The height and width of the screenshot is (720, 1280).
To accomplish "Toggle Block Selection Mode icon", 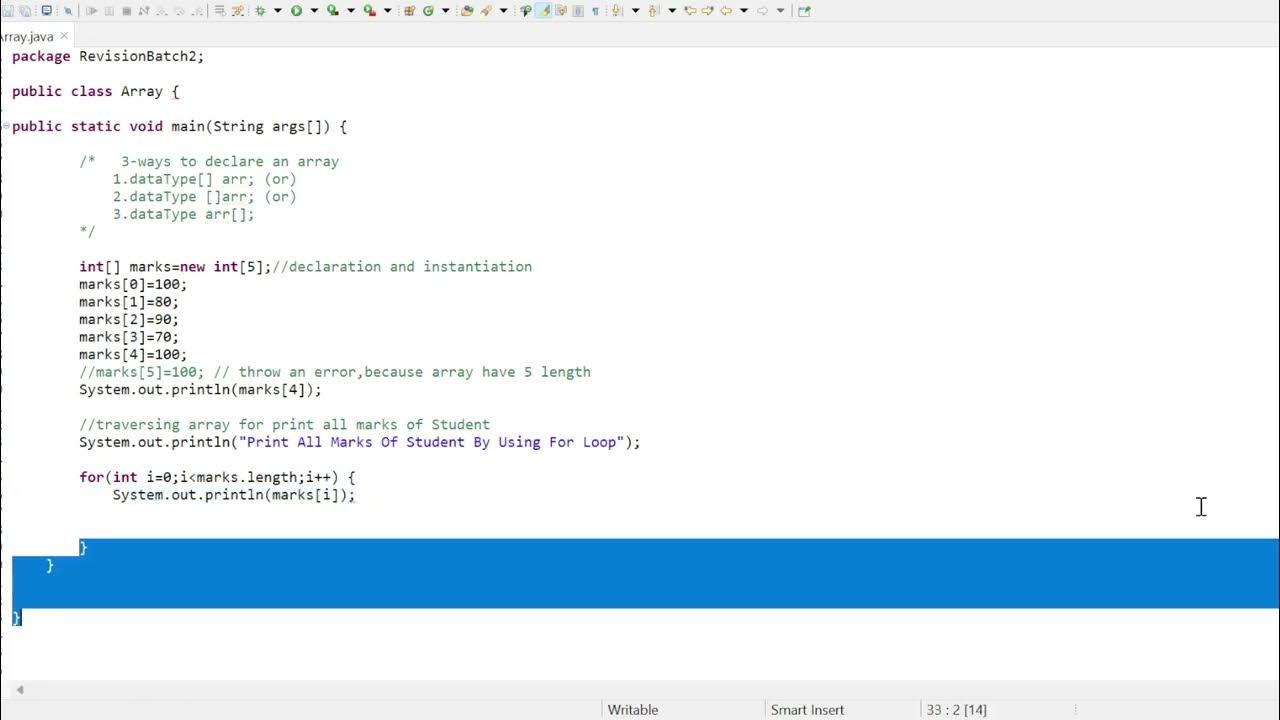I will click(x=578, y=11).
